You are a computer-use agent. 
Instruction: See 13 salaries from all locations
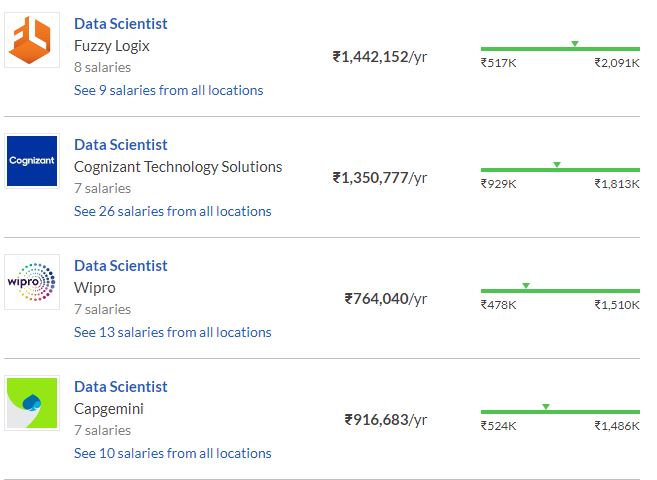point(172,332)
